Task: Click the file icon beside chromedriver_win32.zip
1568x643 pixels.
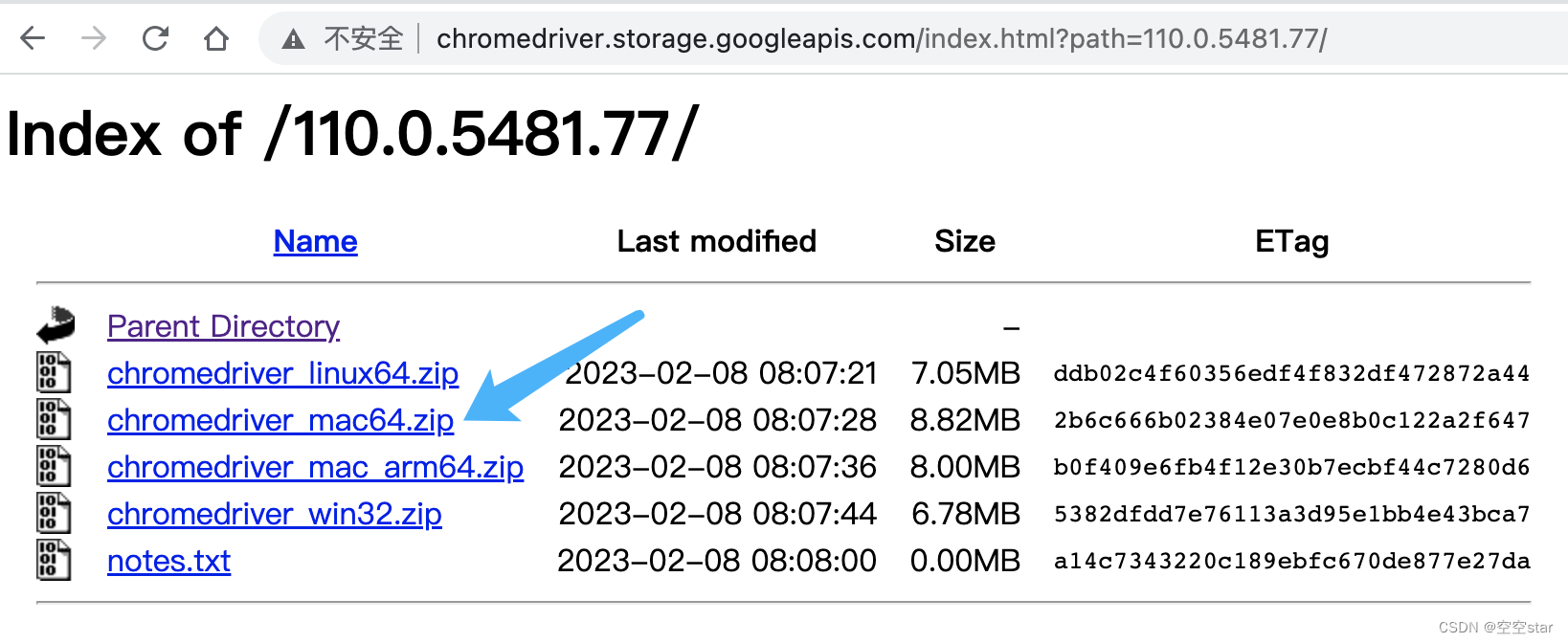Action: click(x=54, y=513)
